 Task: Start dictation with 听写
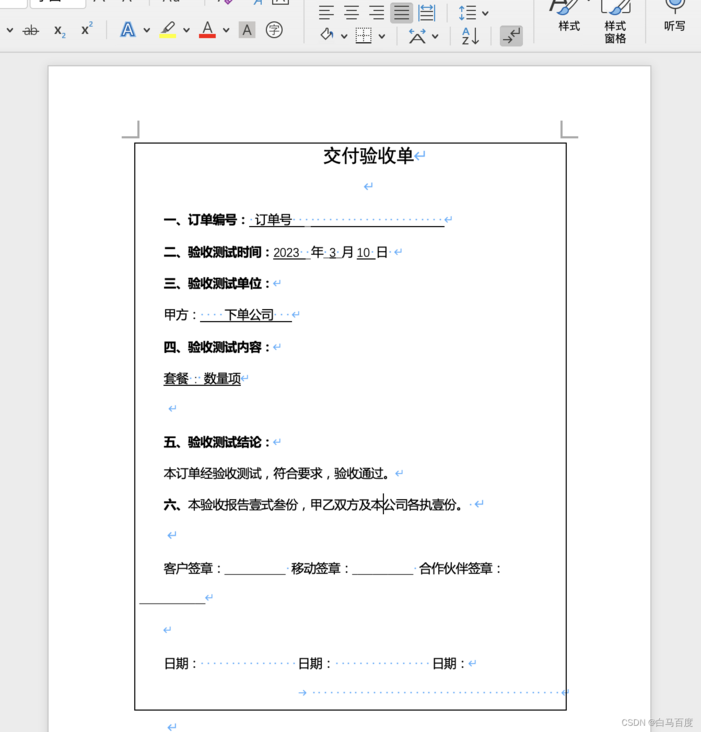coord(675,17)
